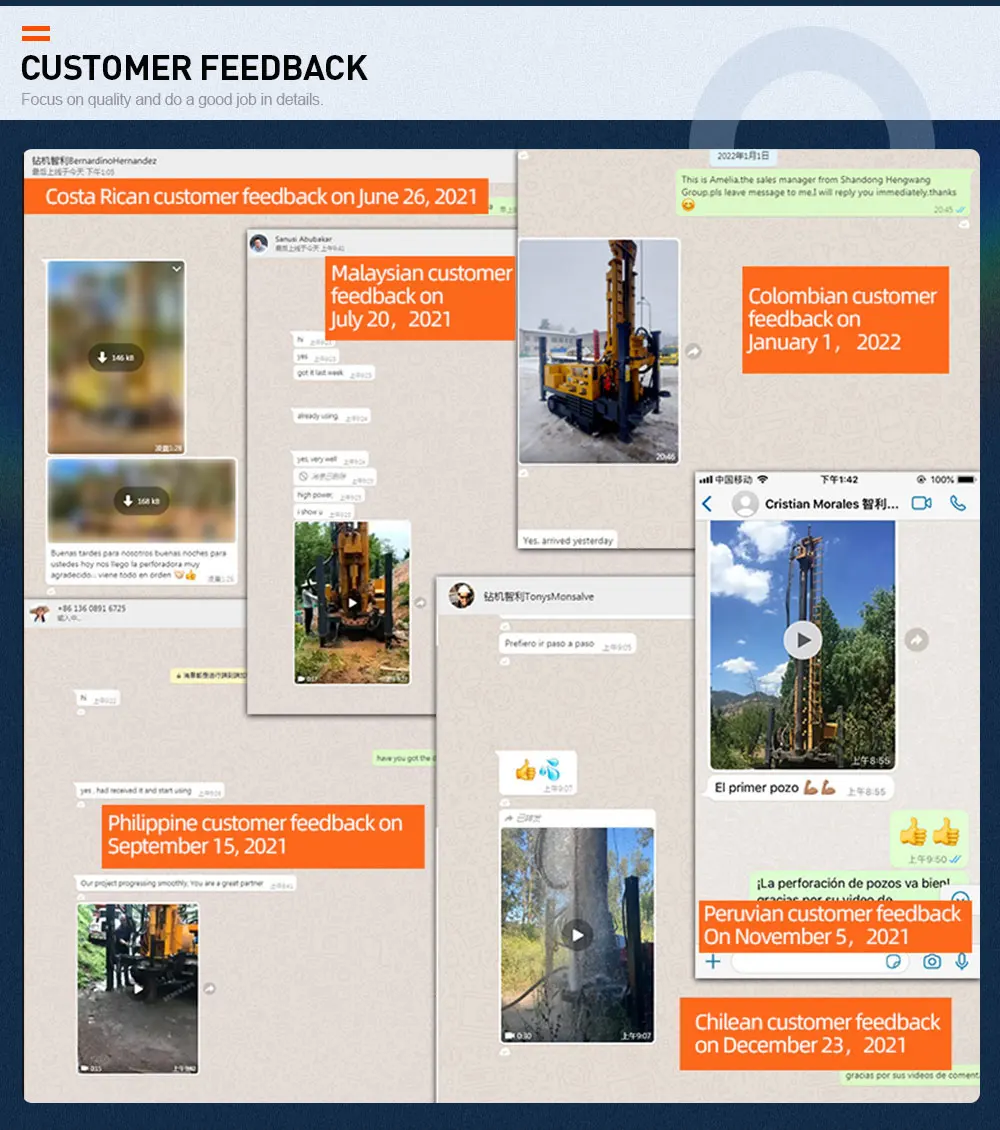Open dropdown chevron on 146 kB image
1000x1130 pixels.
point(176,269)
